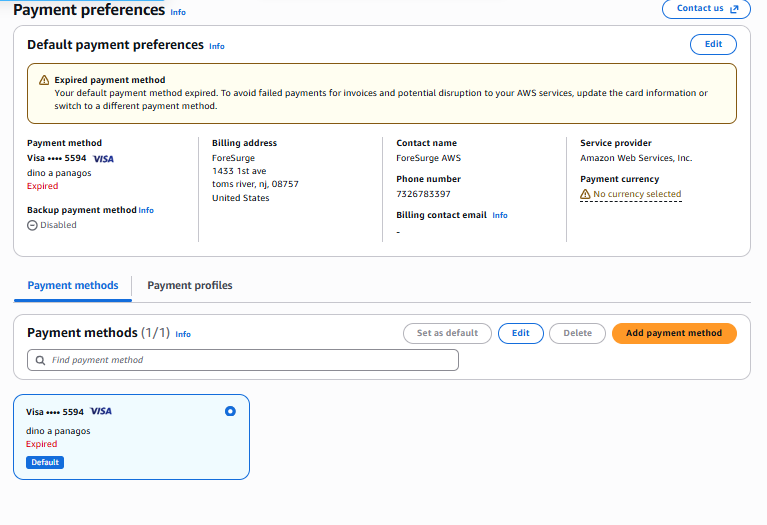The height and width of the screenshot is (525, 767).
Task: Open the Payment methods tab
Action: (x=73, y=285)
